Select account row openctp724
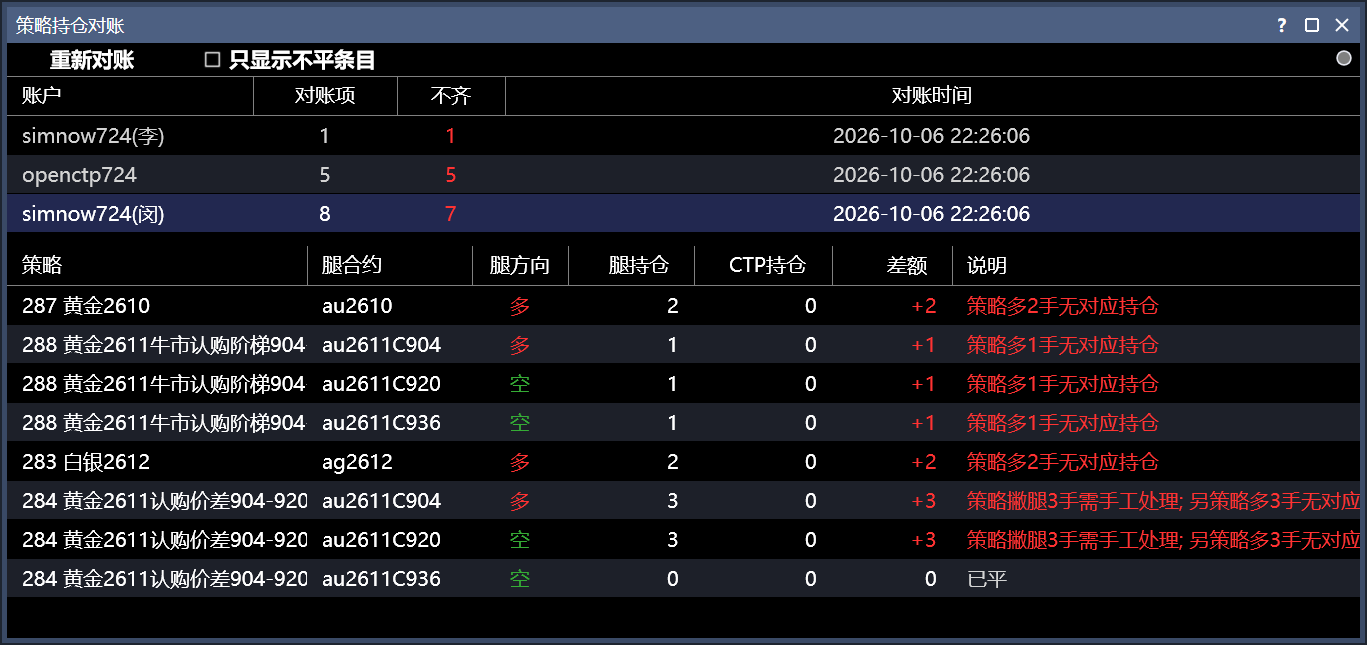 (x=684, y=175)
